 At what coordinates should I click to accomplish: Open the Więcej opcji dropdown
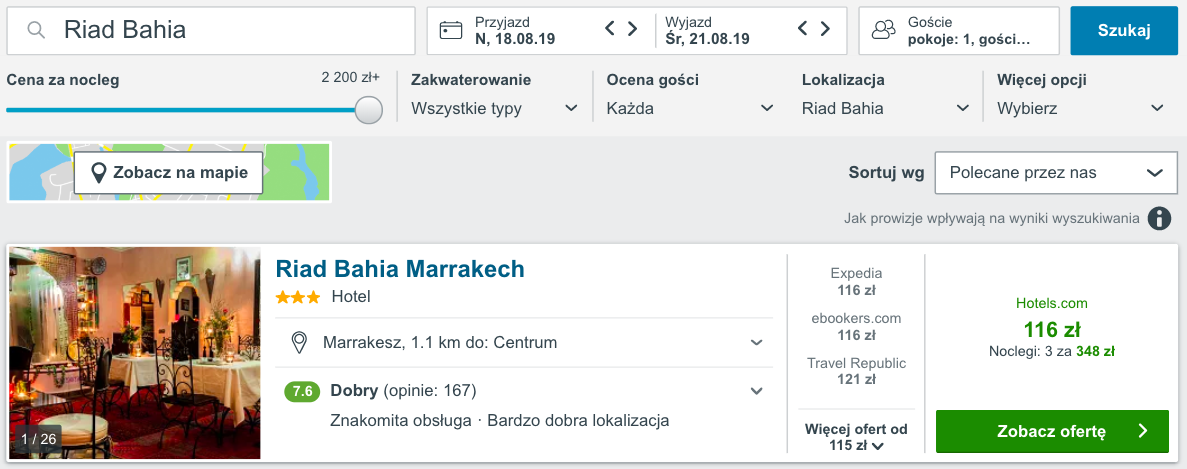click(1081, 108)
